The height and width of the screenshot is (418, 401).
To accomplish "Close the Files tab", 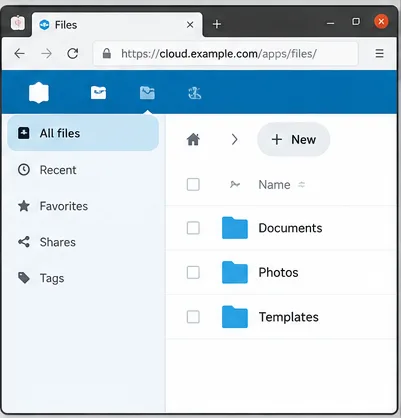I will coord(190,25).
